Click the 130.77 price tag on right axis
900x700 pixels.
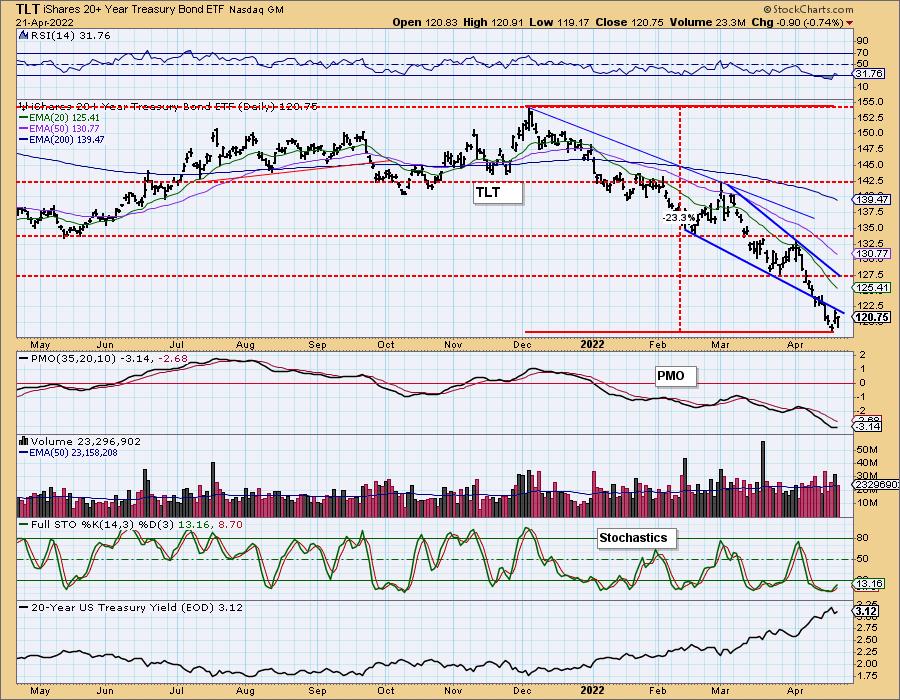pyautogui.click(x=872, y=254)
